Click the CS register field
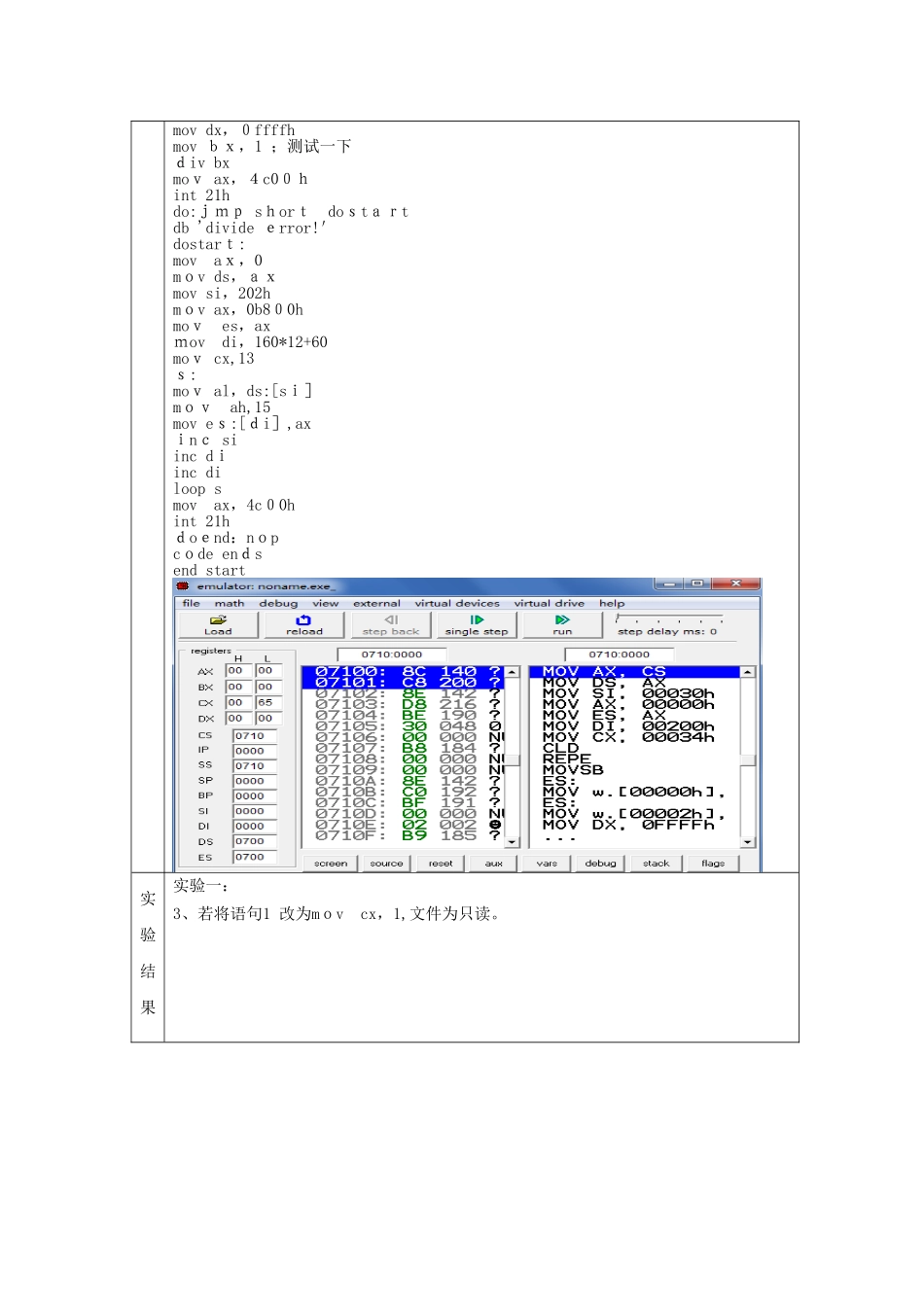 (x=255, y=736)
